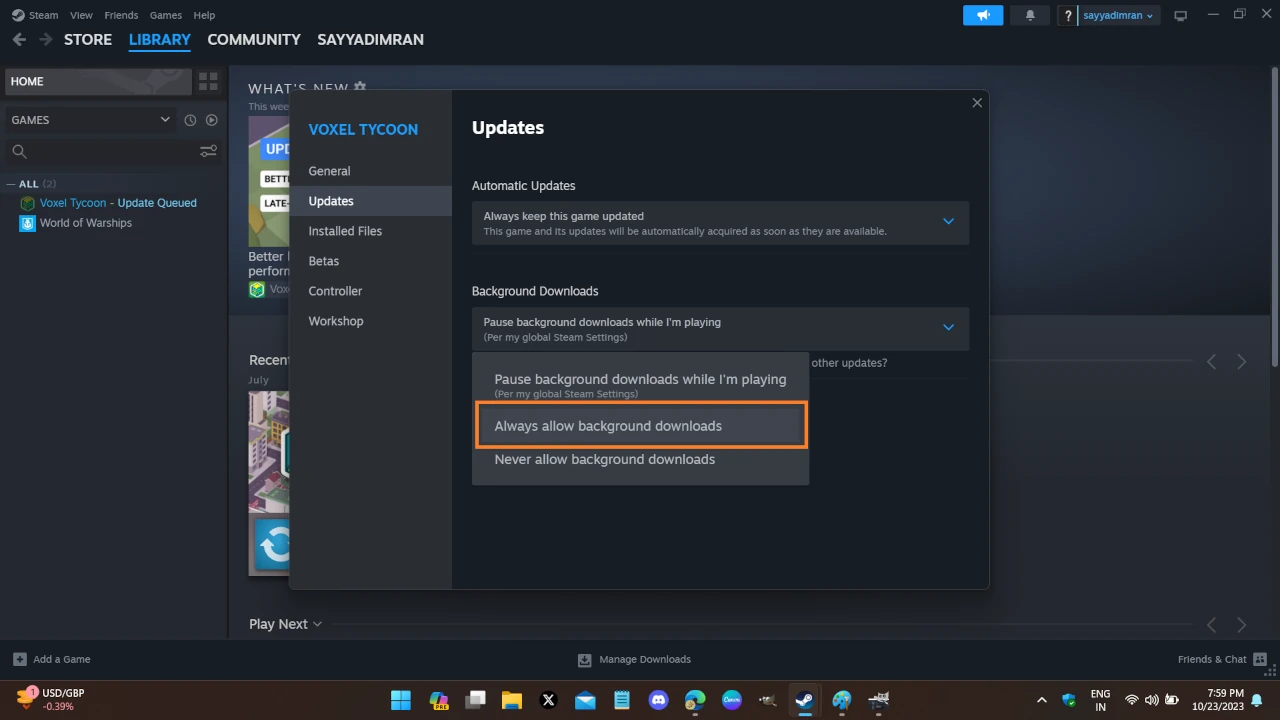Image resolution: width=1280 pixels, height=720 pixels.
Task: Open Friends & Chat icon
Action: pyautogui.click(x=1260, y=659)
